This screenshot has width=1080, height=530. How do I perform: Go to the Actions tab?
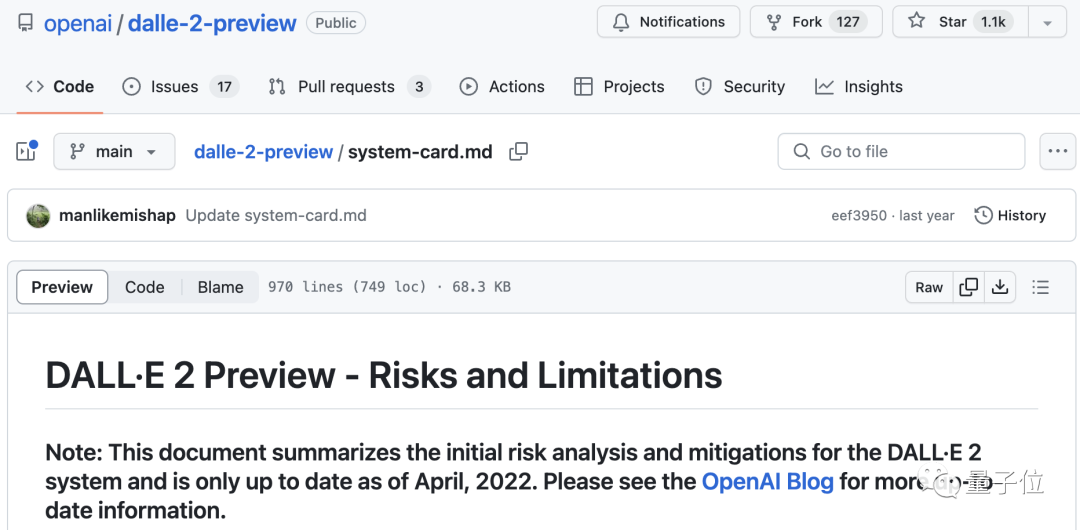(x=502, y=87)
